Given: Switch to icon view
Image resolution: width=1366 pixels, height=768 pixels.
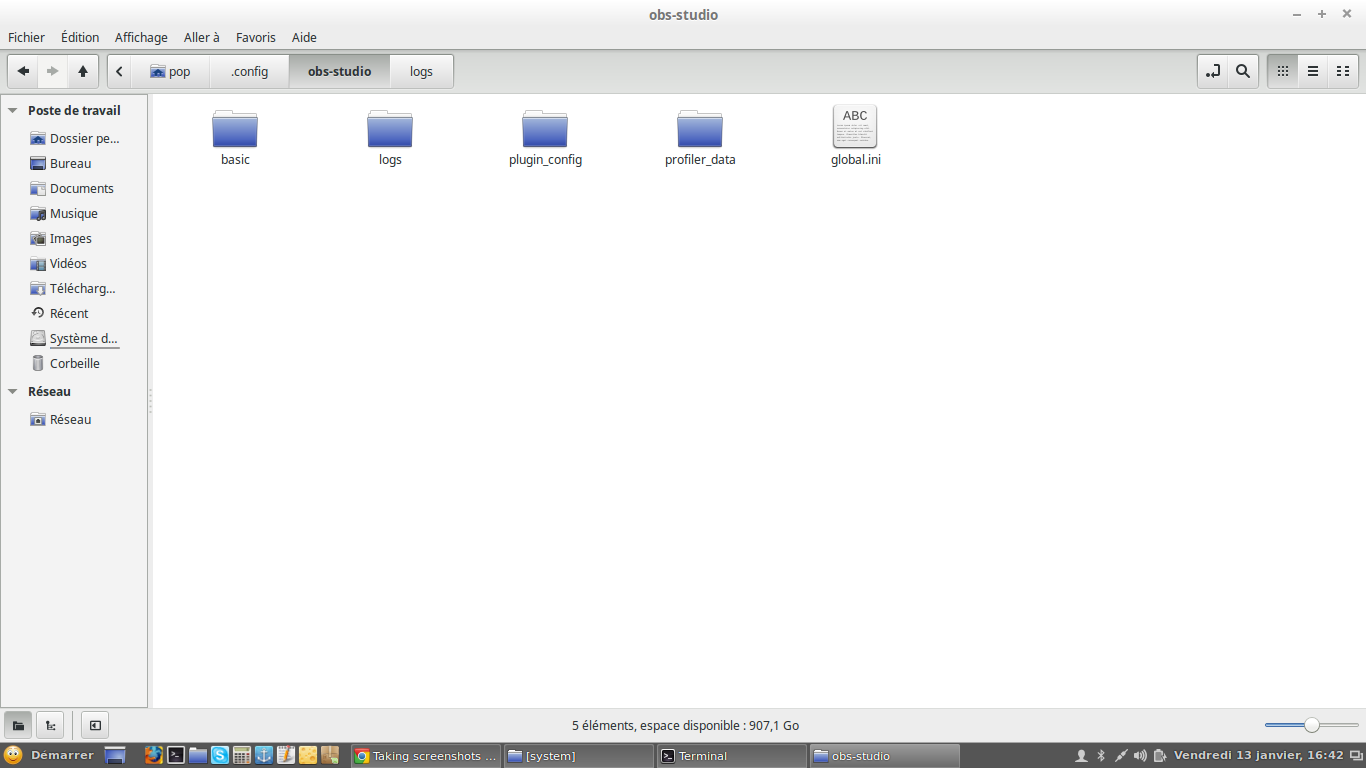Looking at the screenshot, I should (1283, 71).
